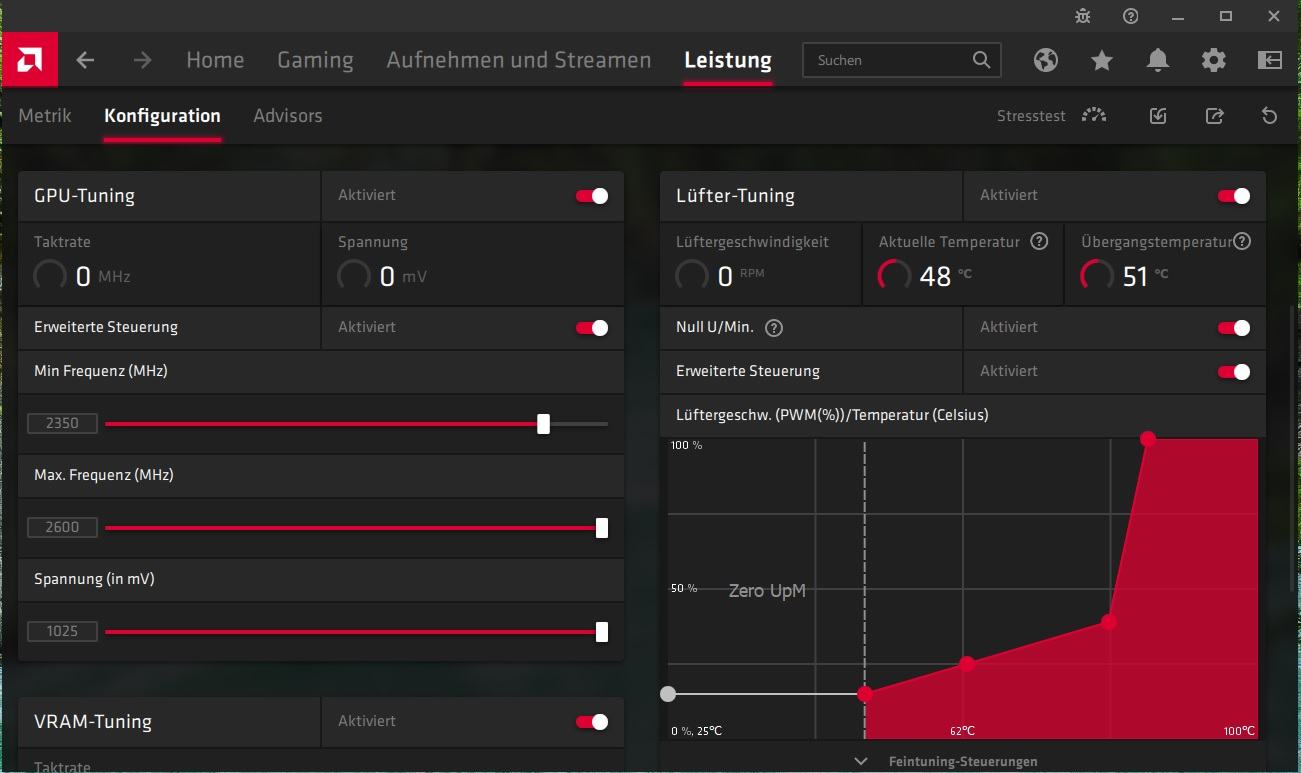Show help for Null U/Min.
Image resolution: width=1301 pixels, height=773 pixels.
pyautogui.click(x=774, y=327)
